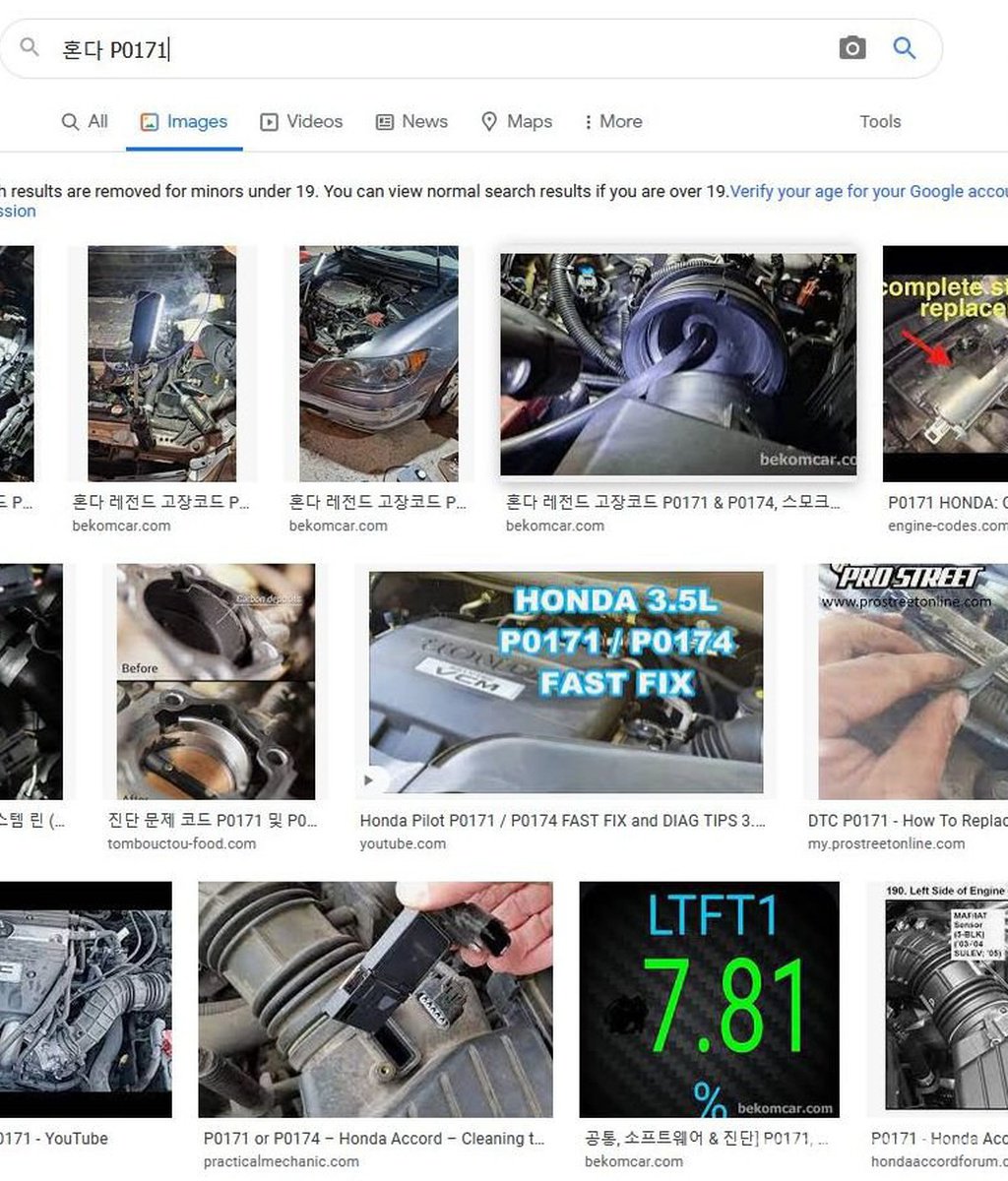This screenshot has height=1181, width=1008.
Task: Click the title 공통, 소프트웨어 & 진단] P0171
Action: [706, 1138]
